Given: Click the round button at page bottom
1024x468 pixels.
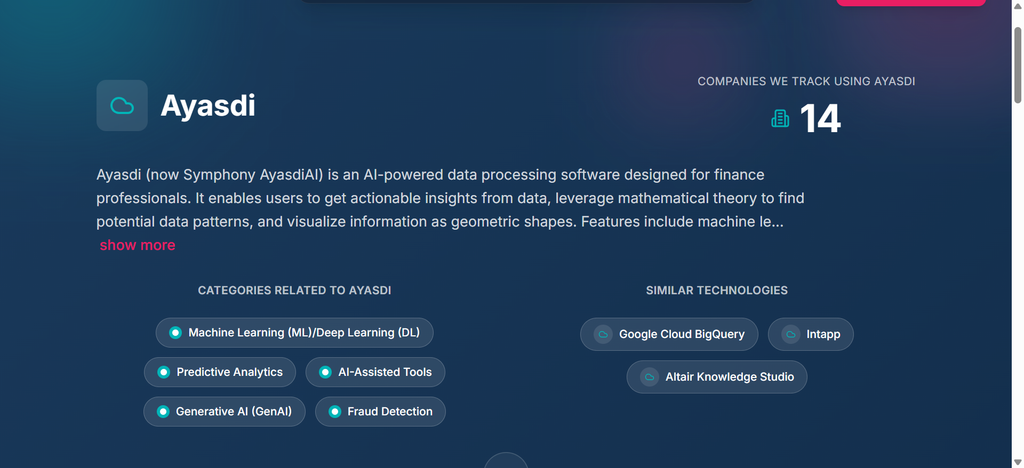Looking at the screenshot, I should 505,460.
